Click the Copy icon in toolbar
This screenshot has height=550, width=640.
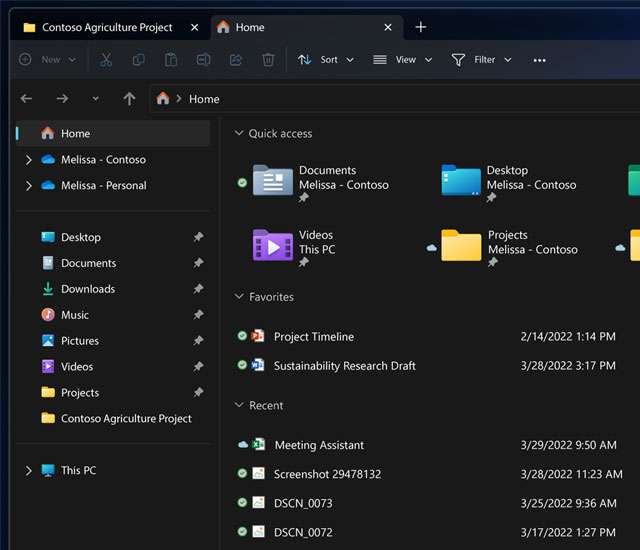138,60
